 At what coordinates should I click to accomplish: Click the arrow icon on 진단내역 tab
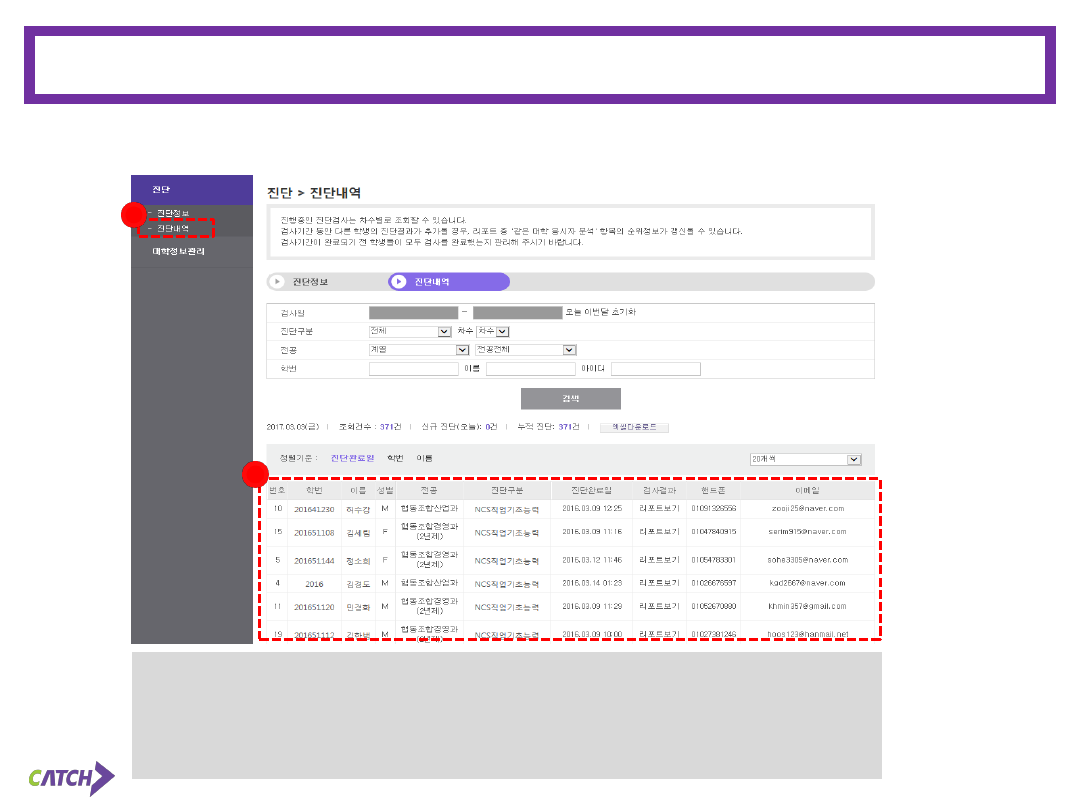(x=399, y=282)
